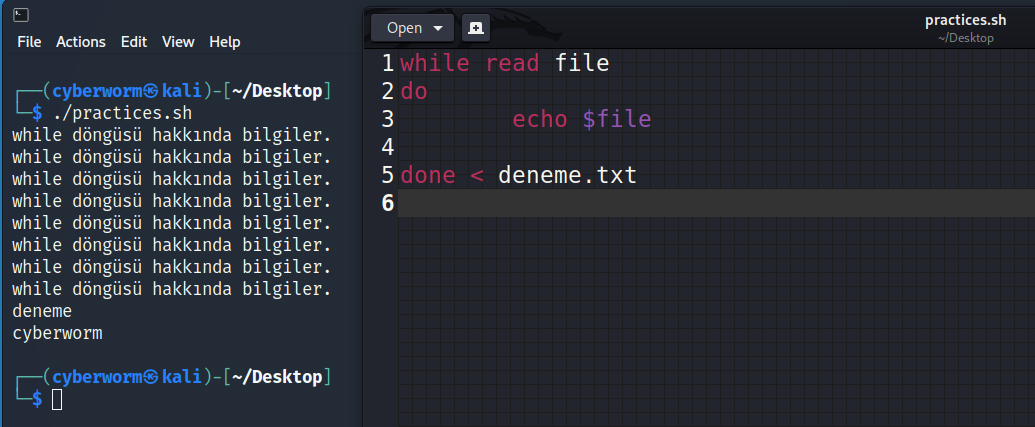Click the new document icon beside Open
Viewport: 1035px width, 427px height.
[x=476, y=28]
